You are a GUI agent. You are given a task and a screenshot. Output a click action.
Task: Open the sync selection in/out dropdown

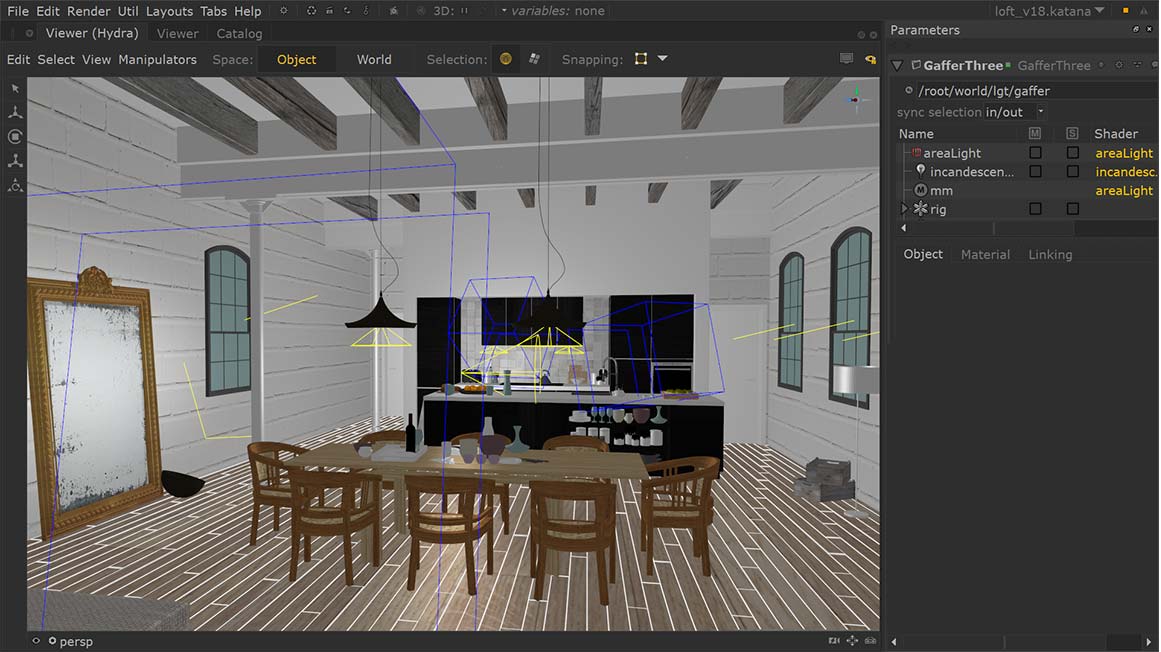tap(1014, 112)
